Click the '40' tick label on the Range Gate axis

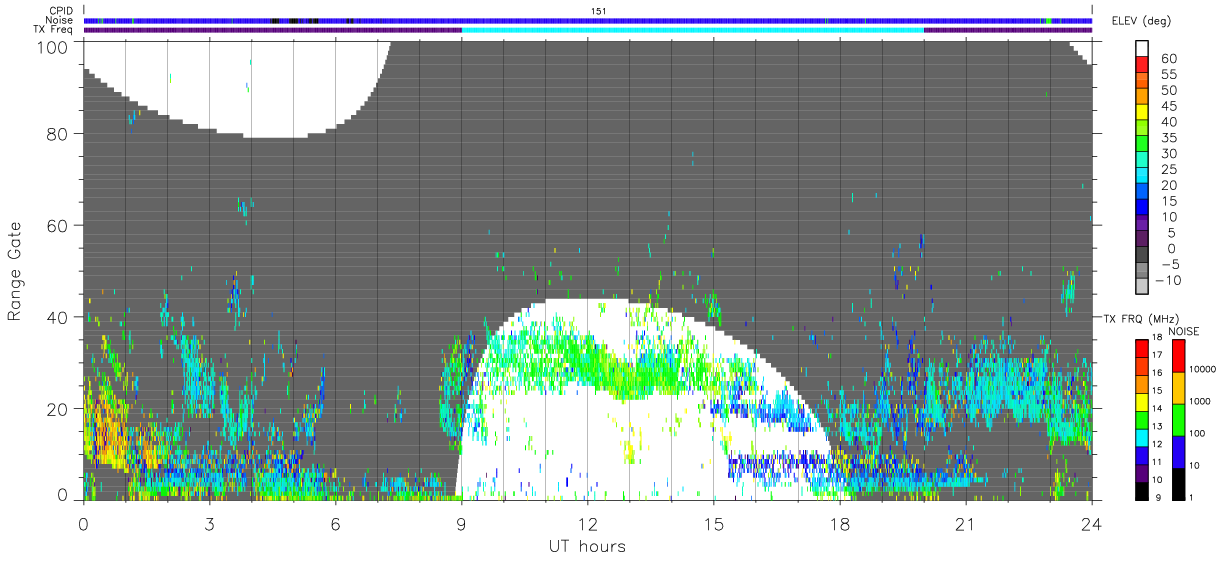click(x=58, y=317)
